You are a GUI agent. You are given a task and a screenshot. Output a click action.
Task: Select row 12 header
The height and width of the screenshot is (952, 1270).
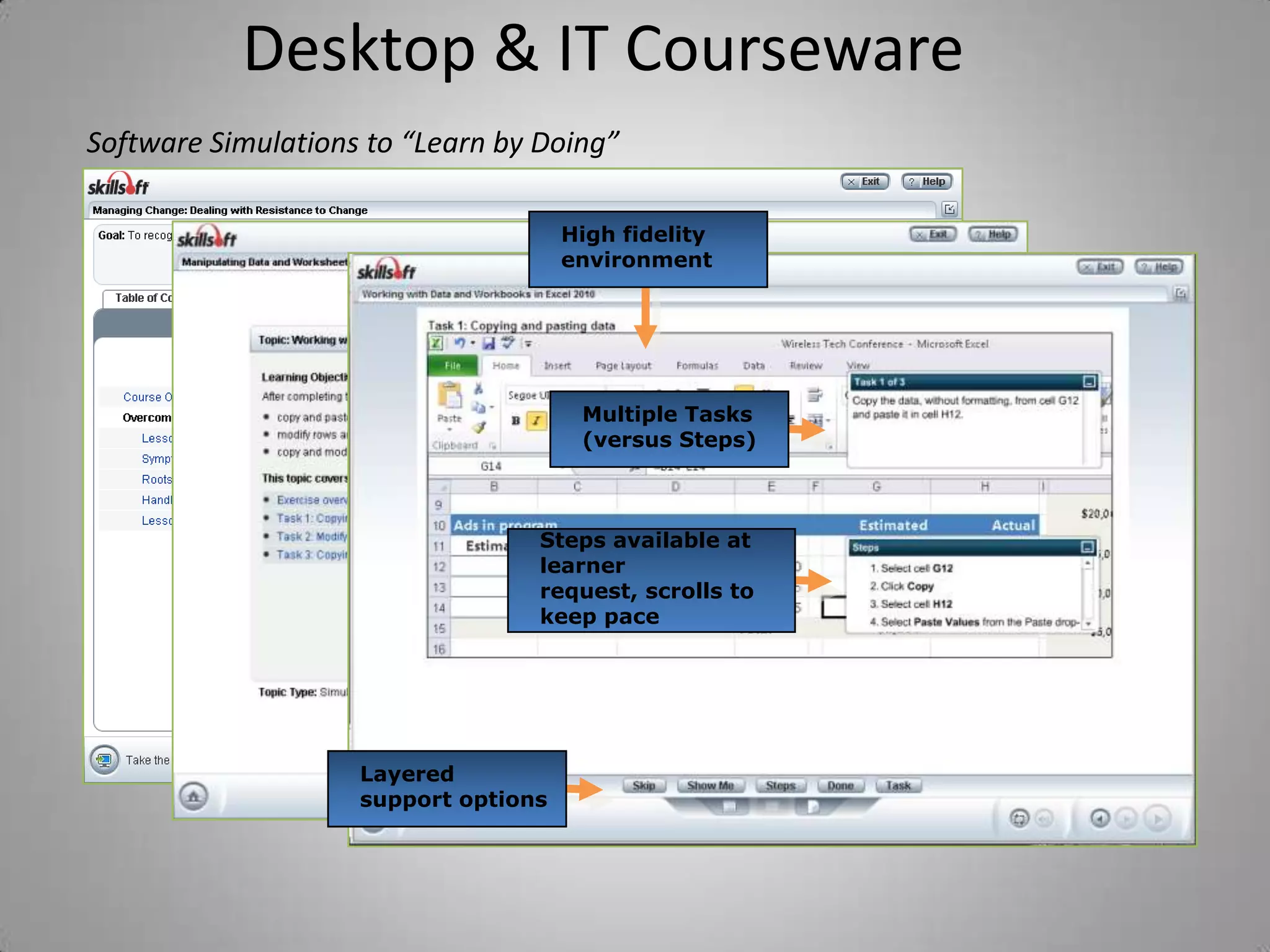[x=439, y=566]
